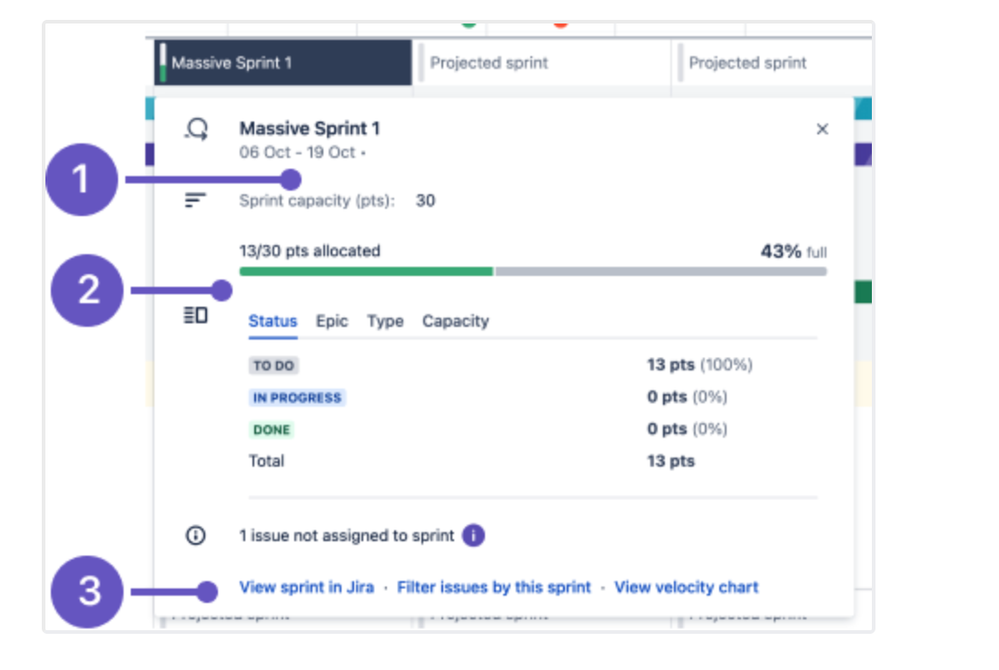Click the sprint cycle icon beside Massive Sprint 1

tap(197, 129)
